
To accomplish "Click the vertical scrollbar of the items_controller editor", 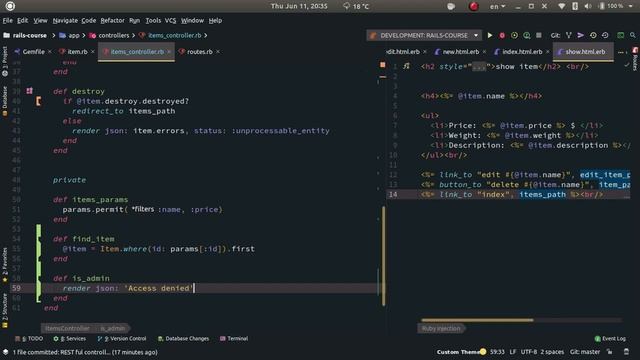I will click(384, 256).
